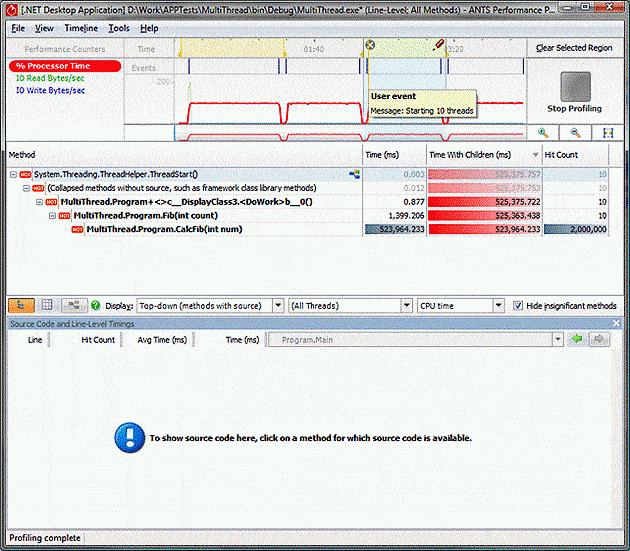Viewport: 630px width, 551px height.
Task: Click the 1,399.206 time value
Action: (406, 216)
